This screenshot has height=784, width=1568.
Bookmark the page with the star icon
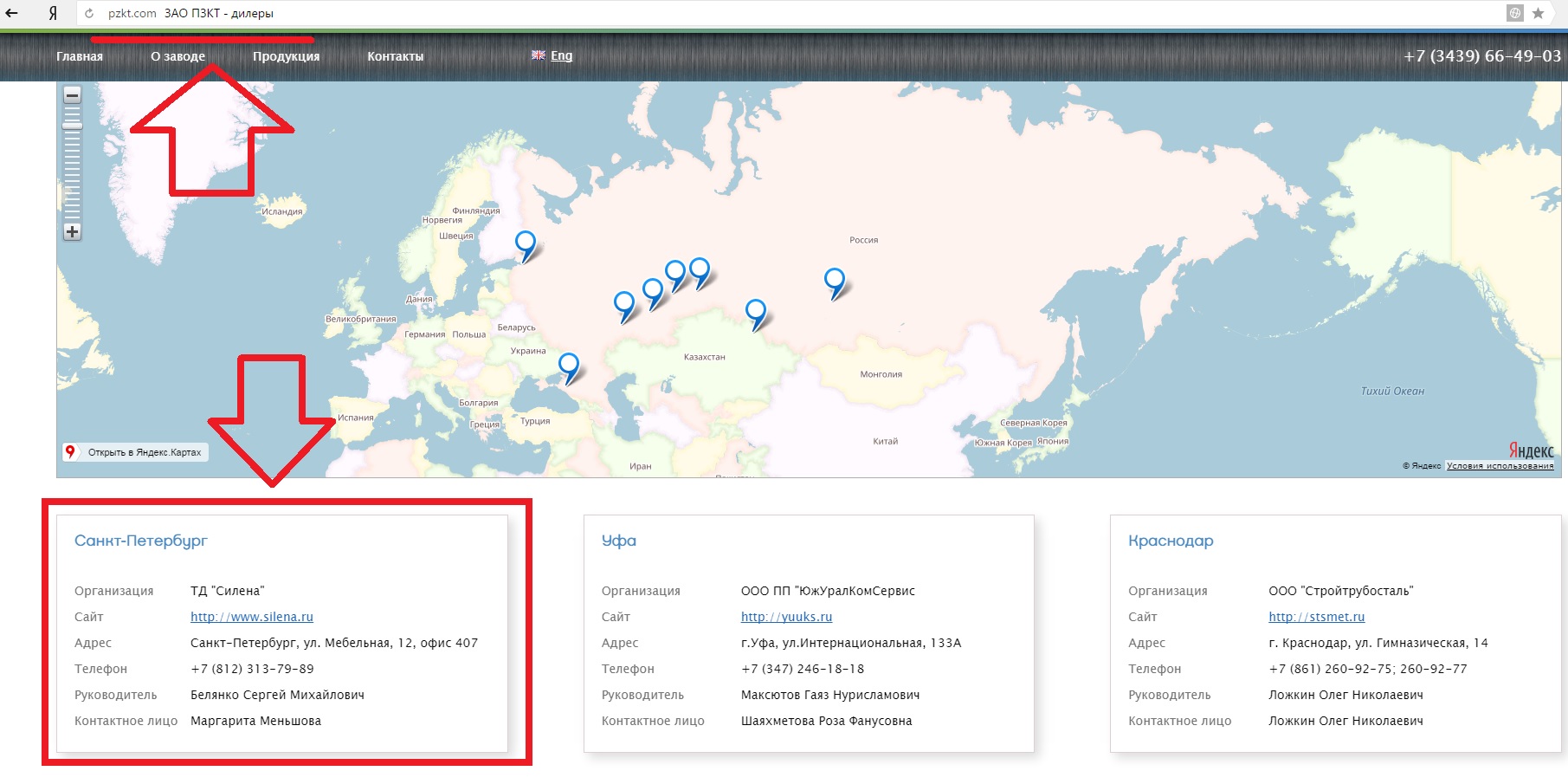click(1538, 13)
